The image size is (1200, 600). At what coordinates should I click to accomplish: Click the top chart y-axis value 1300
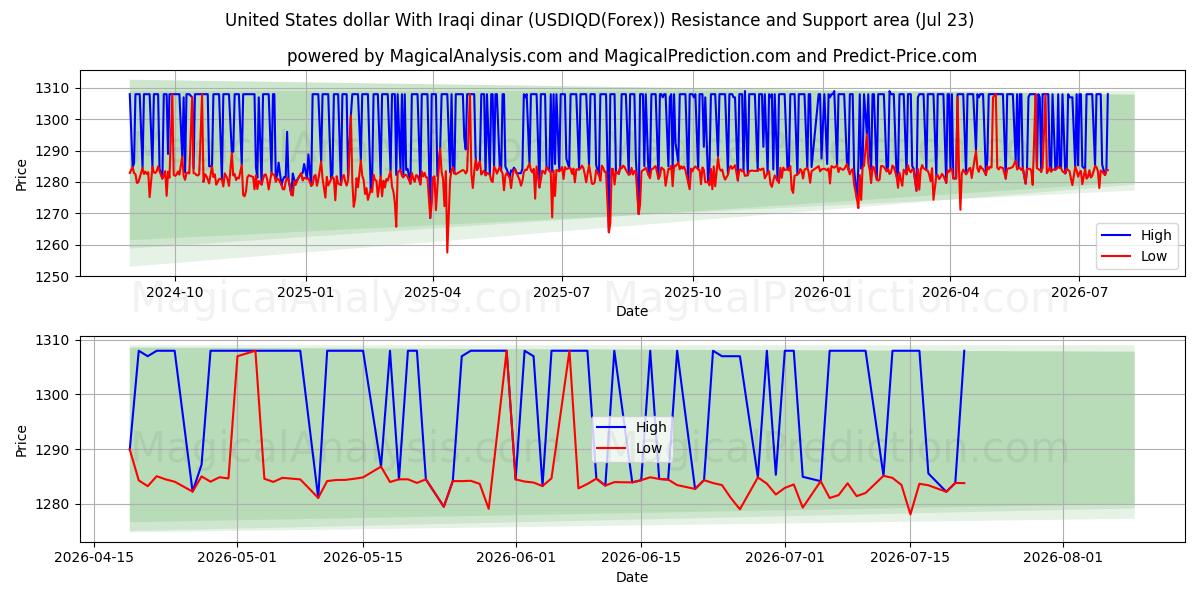tap(53, 120)
